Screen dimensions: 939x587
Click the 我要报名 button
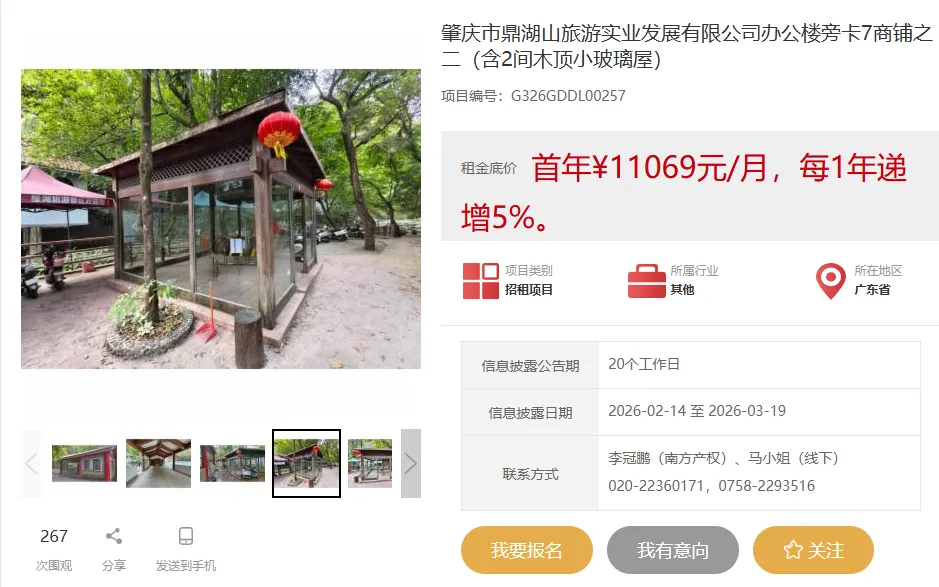coord(527,550)
